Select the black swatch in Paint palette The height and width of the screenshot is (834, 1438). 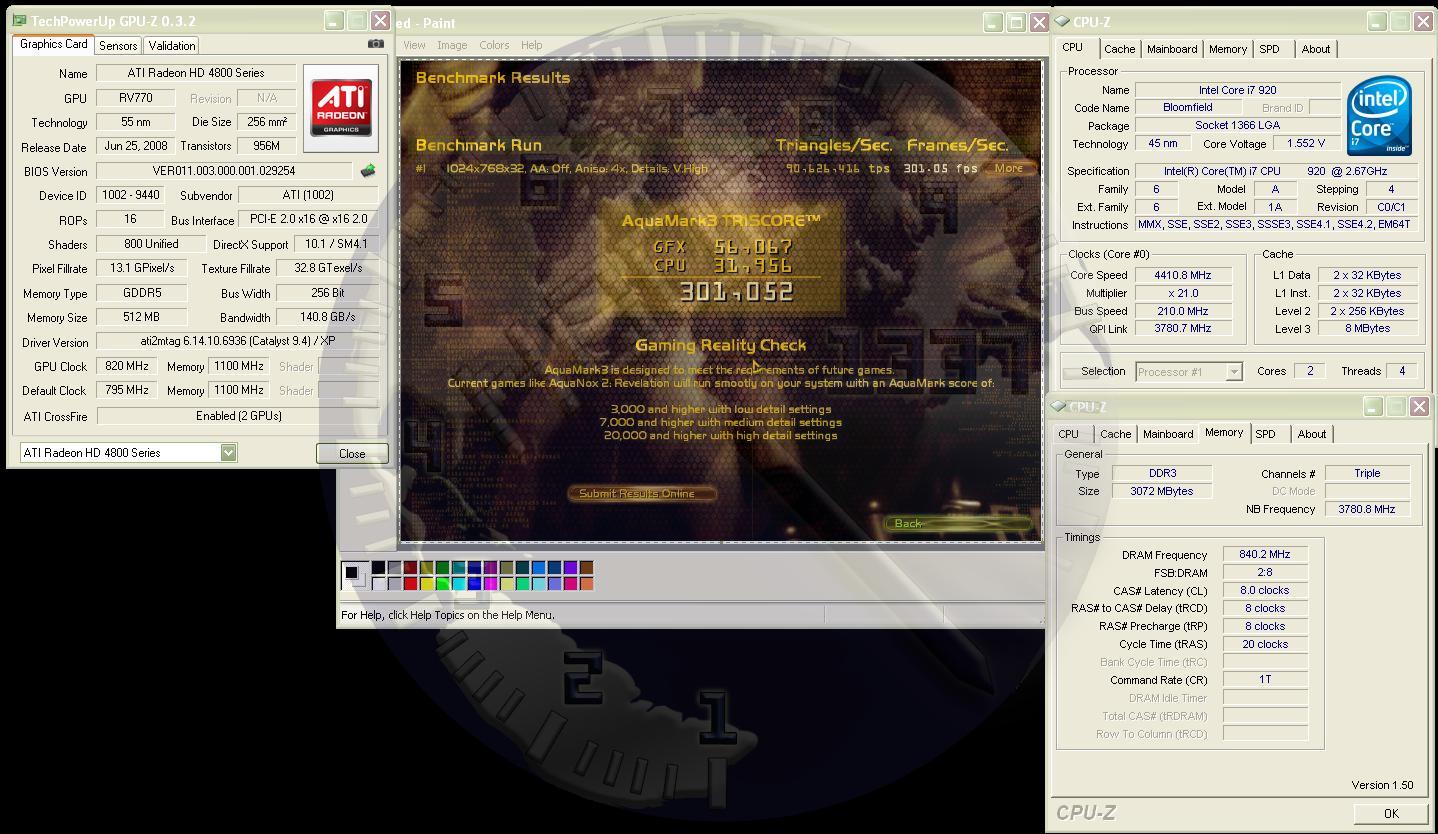coord(378,567)
